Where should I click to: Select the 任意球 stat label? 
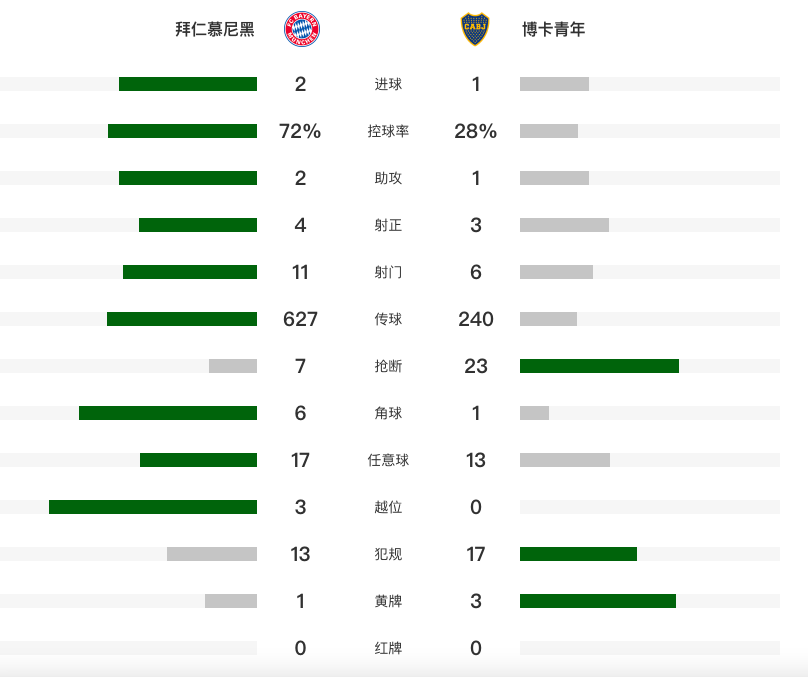coord(388,460)
